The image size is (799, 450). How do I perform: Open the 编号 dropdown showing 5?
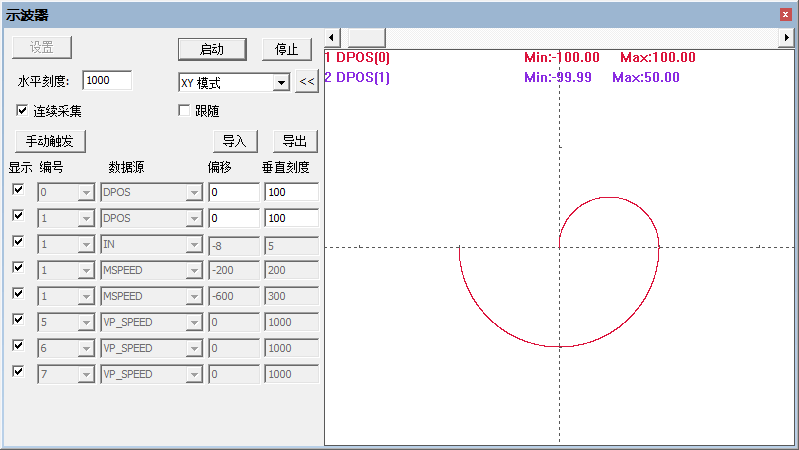(86, 323)
